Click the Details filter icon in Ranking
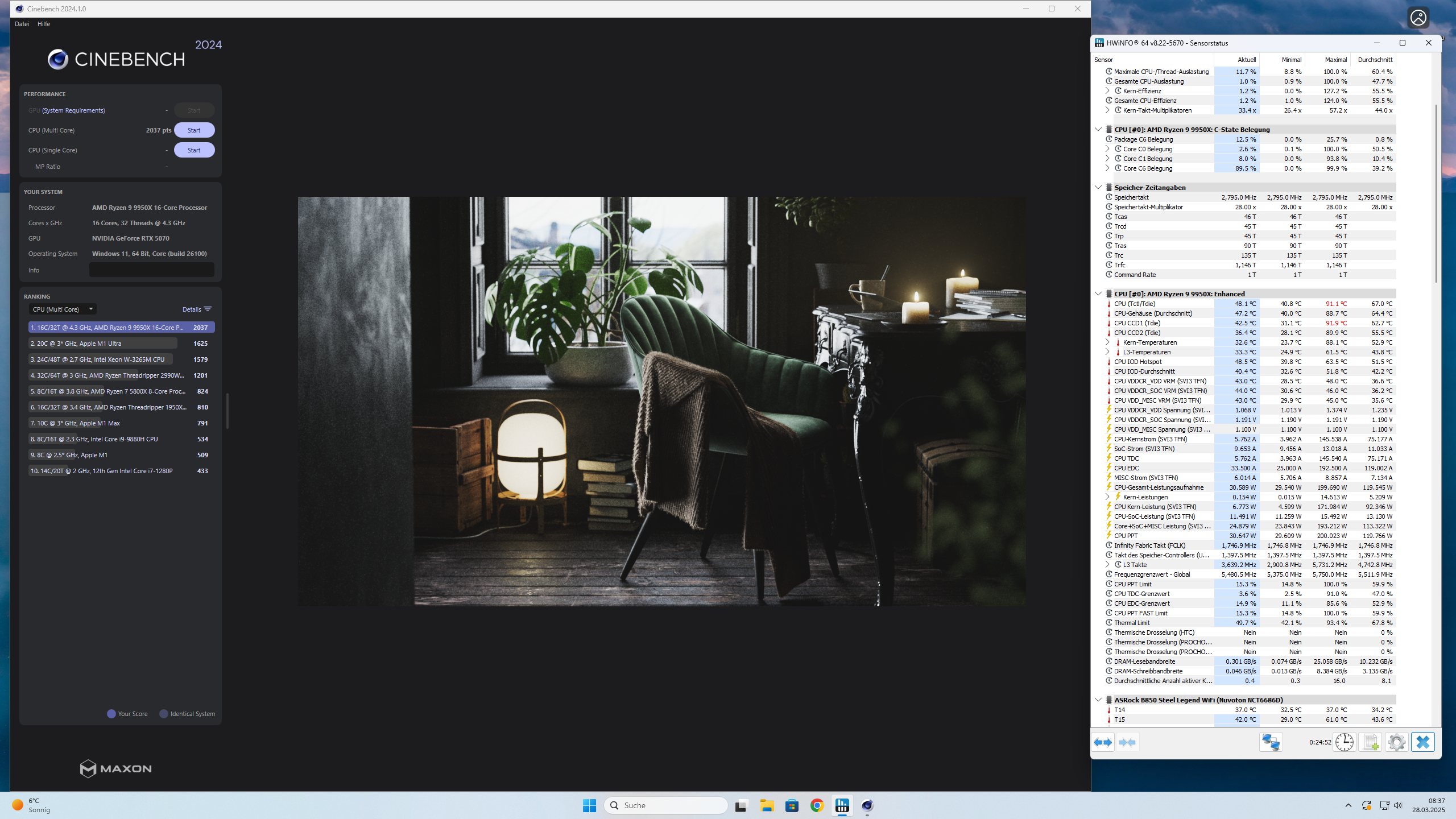This screenshot has width=1456, height=819. click(208, 309)
